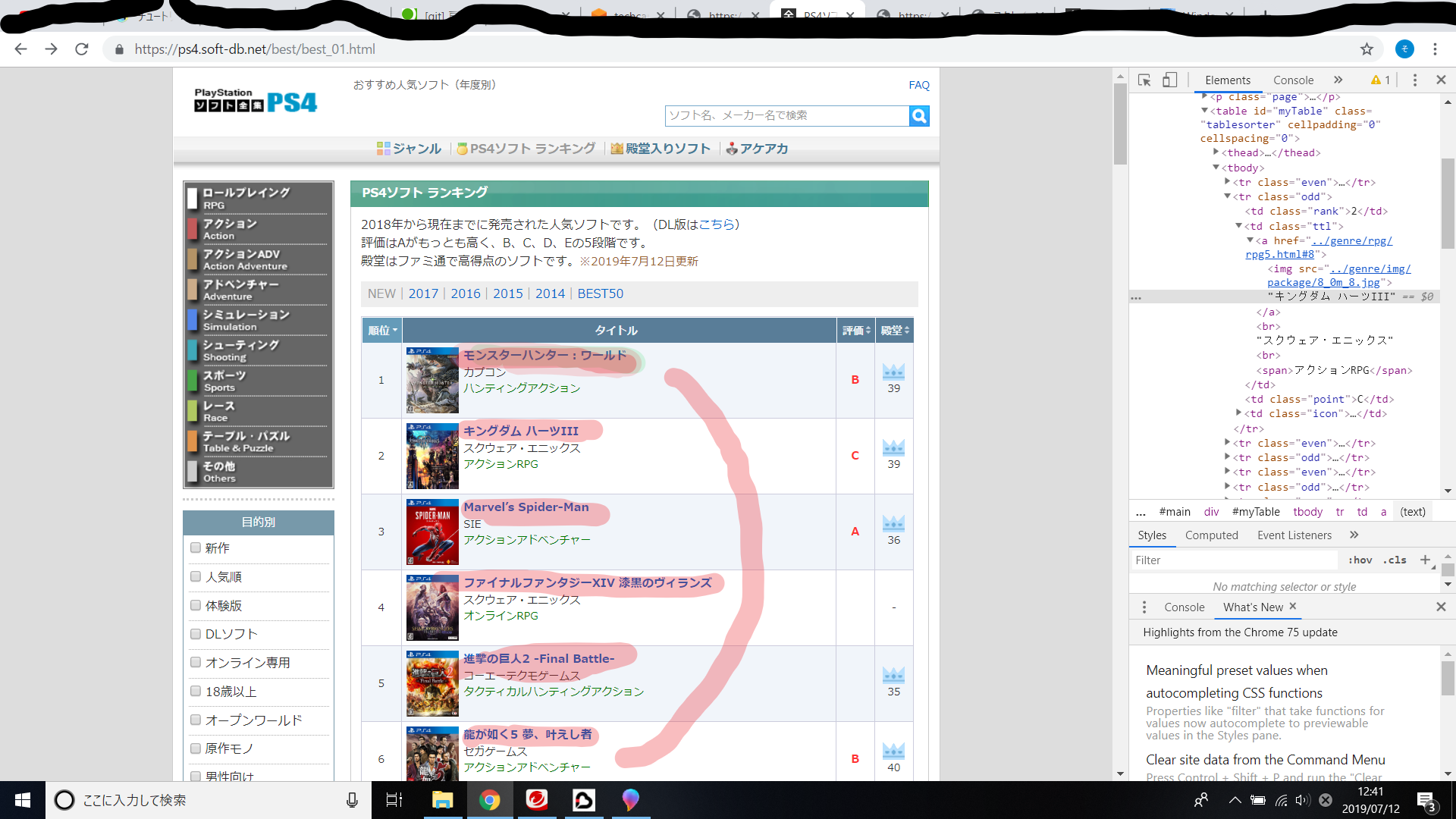Sort table by the 評価 column header

[856, 331]
